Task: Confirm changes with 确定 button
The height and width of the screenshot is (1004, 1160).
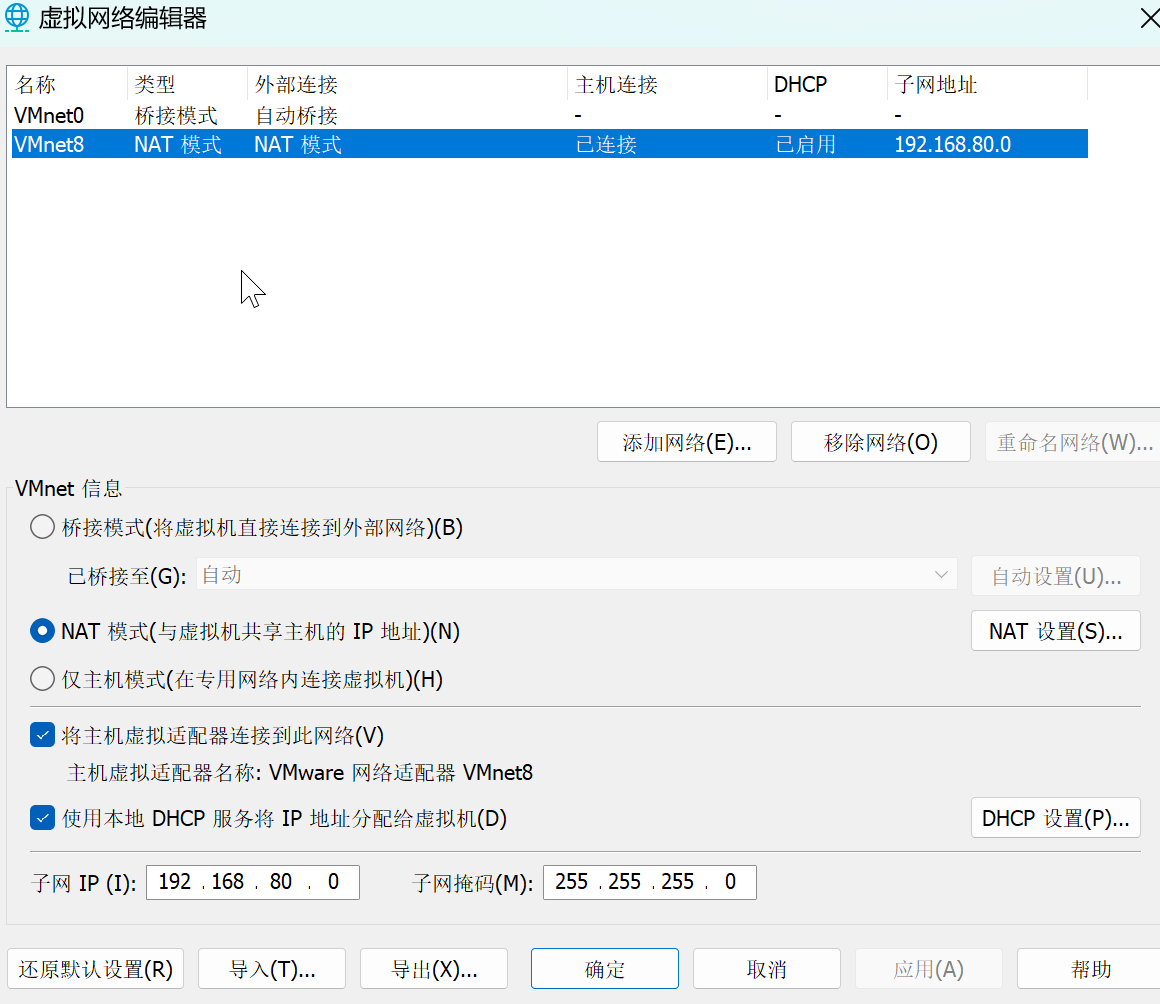Action: coord(604,968)
